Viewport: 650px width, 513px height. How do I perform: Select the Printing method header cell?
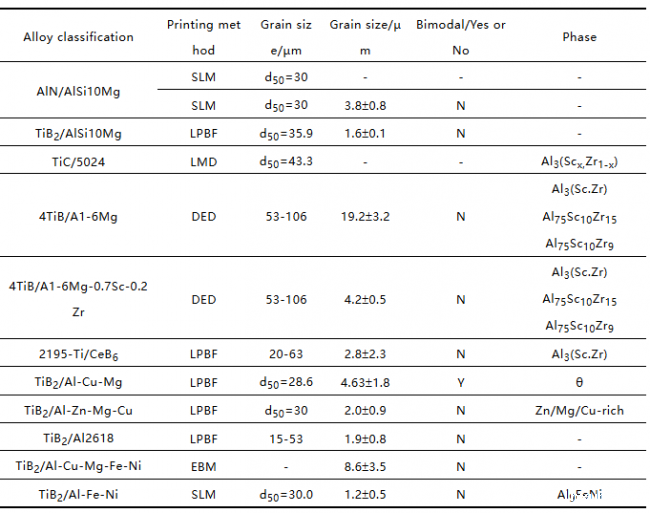[x=204, y=37]
